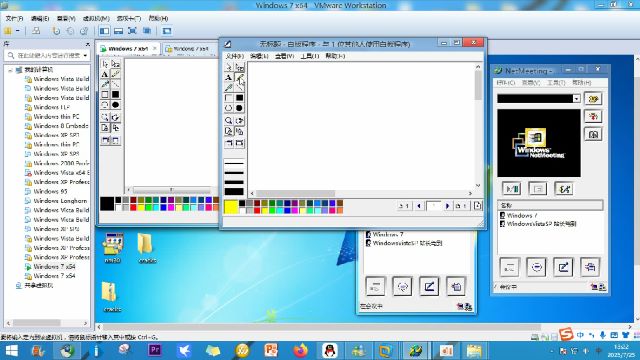Click scroll-down arrow of front whiteboard canvas
Image resolution: width=640 pixels, height=360 pixels.
point(478,186)
